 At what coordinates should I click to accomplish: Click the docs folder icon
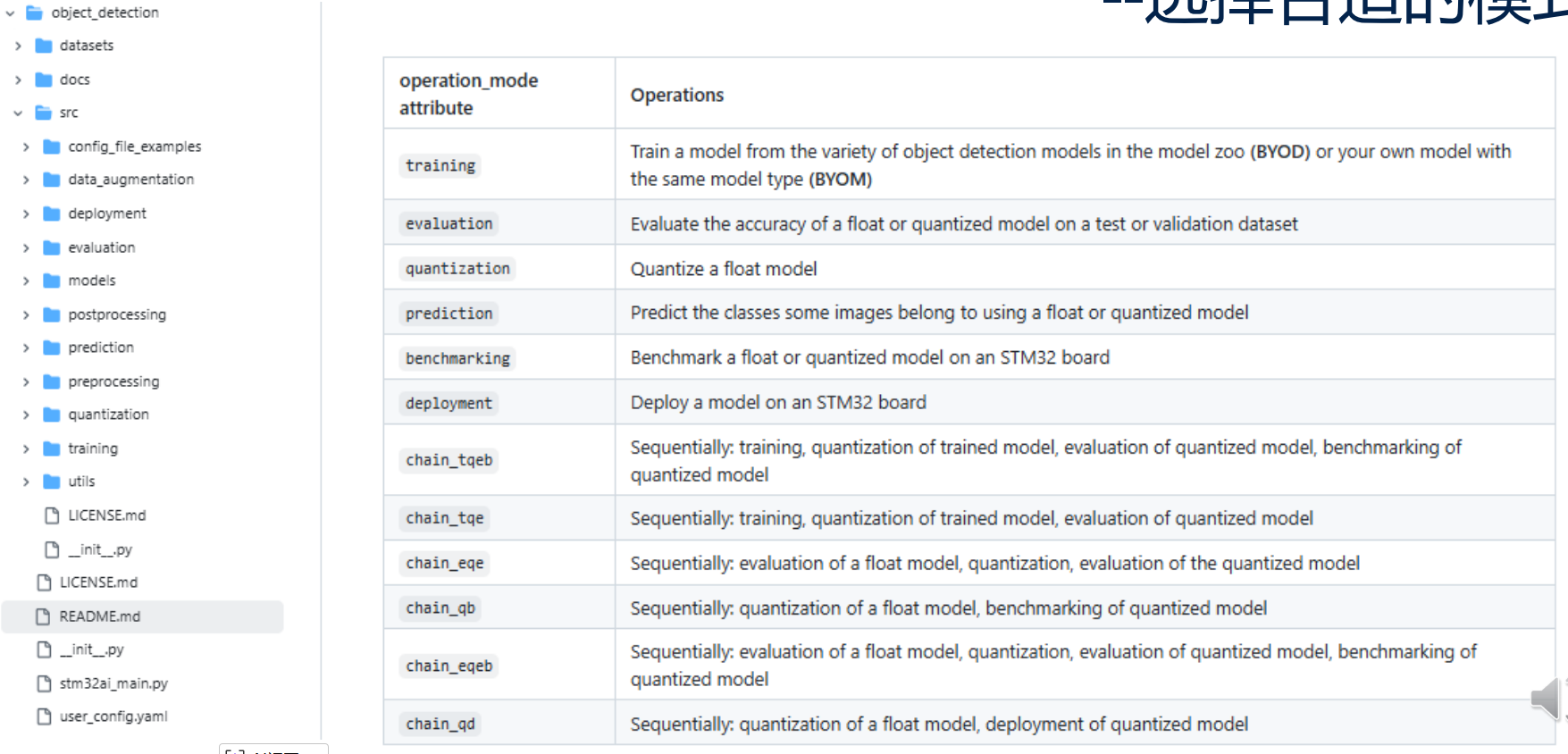[43, 80]
